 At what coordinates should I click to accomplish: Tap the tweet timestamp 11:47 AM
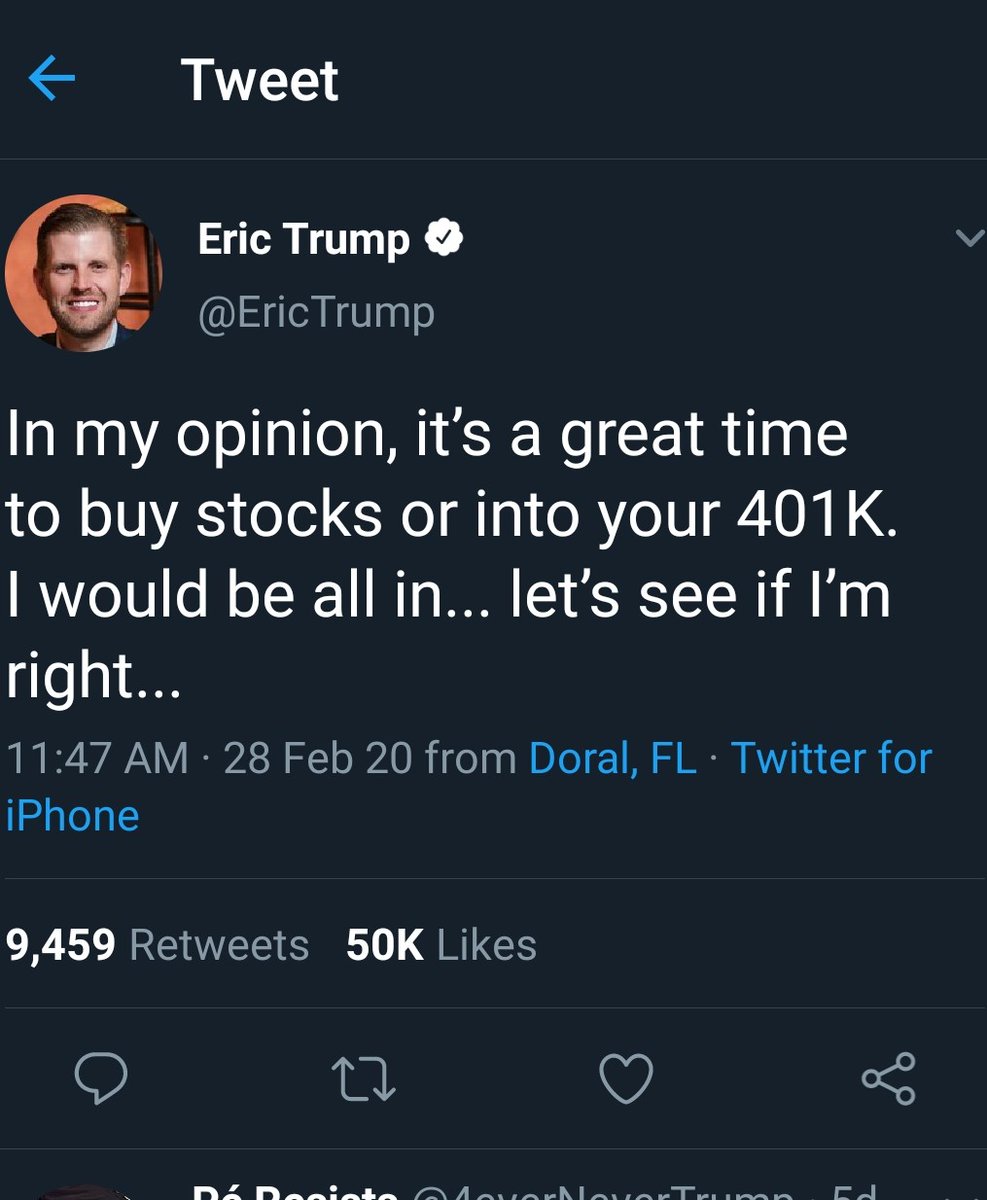pyautogui.click(x=98, y=758)
